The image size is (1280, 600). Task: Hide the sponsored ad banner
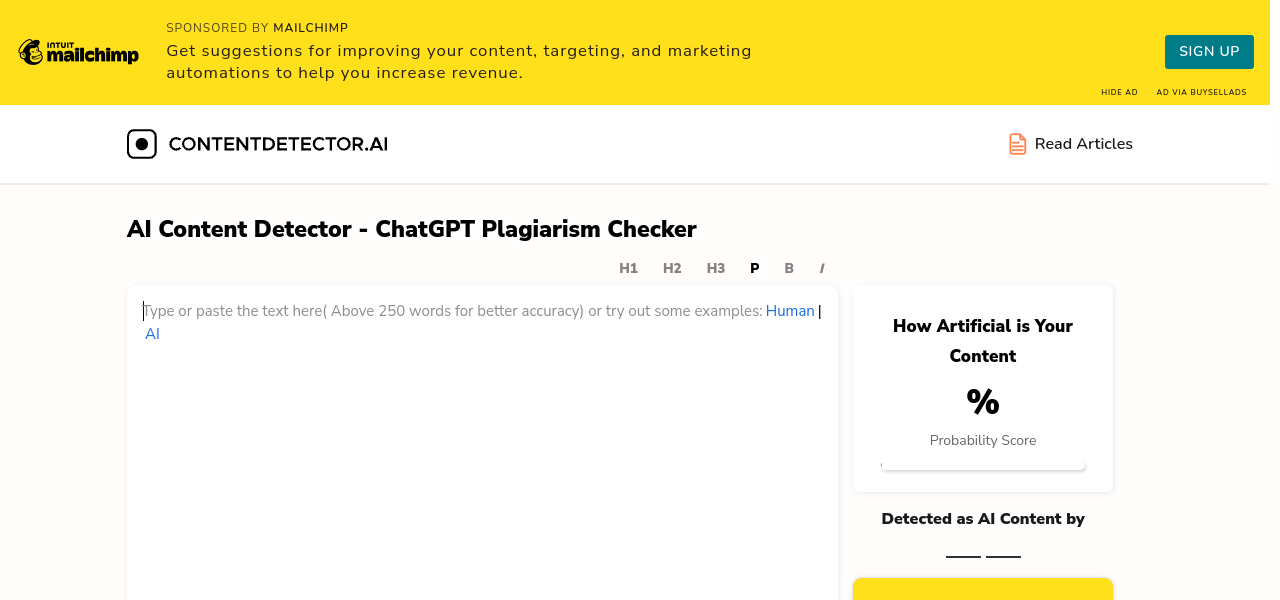[x=1119, y=92]
